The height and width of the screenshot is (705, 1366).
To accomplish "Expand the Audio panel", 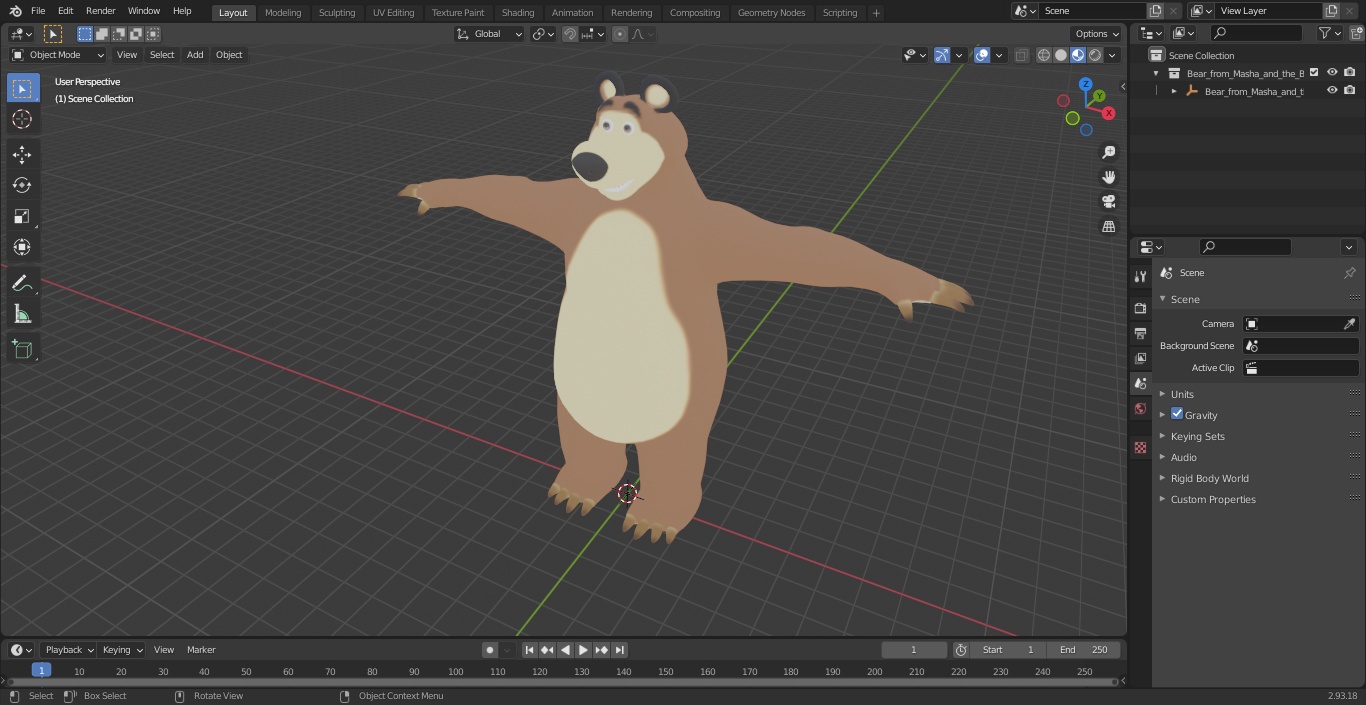I will [1183, 457].
